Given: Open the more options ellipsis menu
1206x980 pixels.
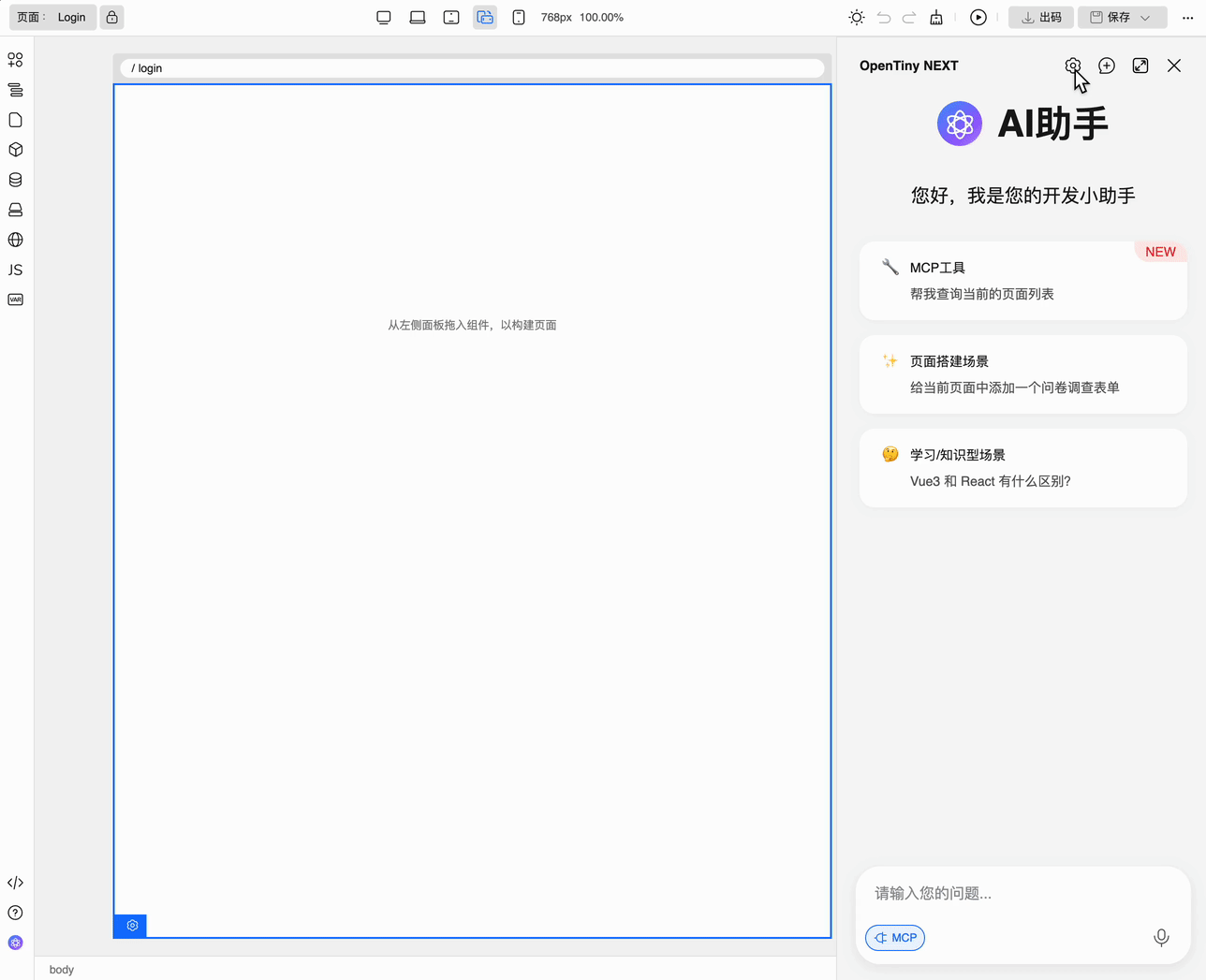Looking at the screenshot, I should pos(1186,17).
